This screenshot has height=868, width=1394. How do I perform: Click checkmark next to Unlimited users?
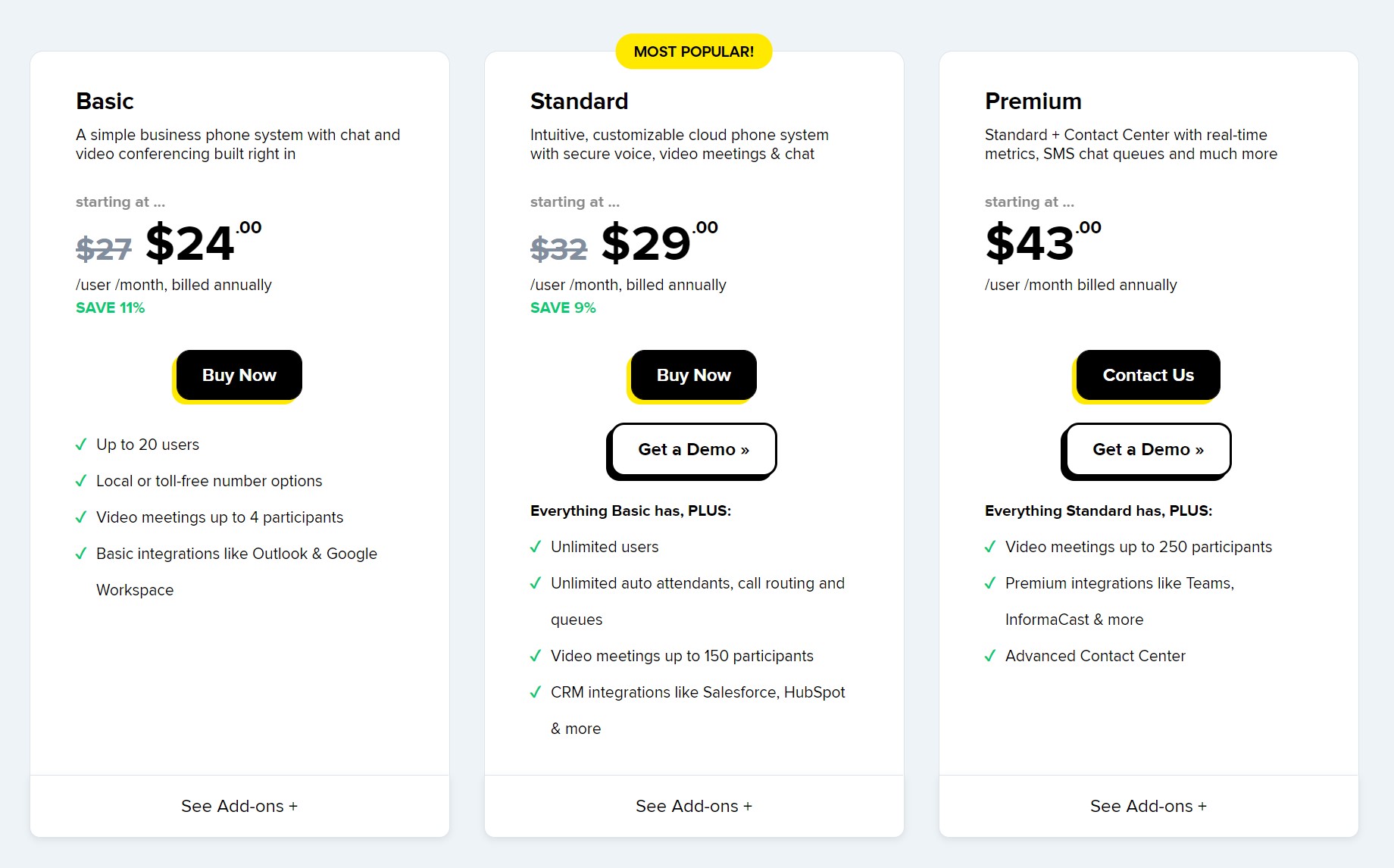coord(536,547)
